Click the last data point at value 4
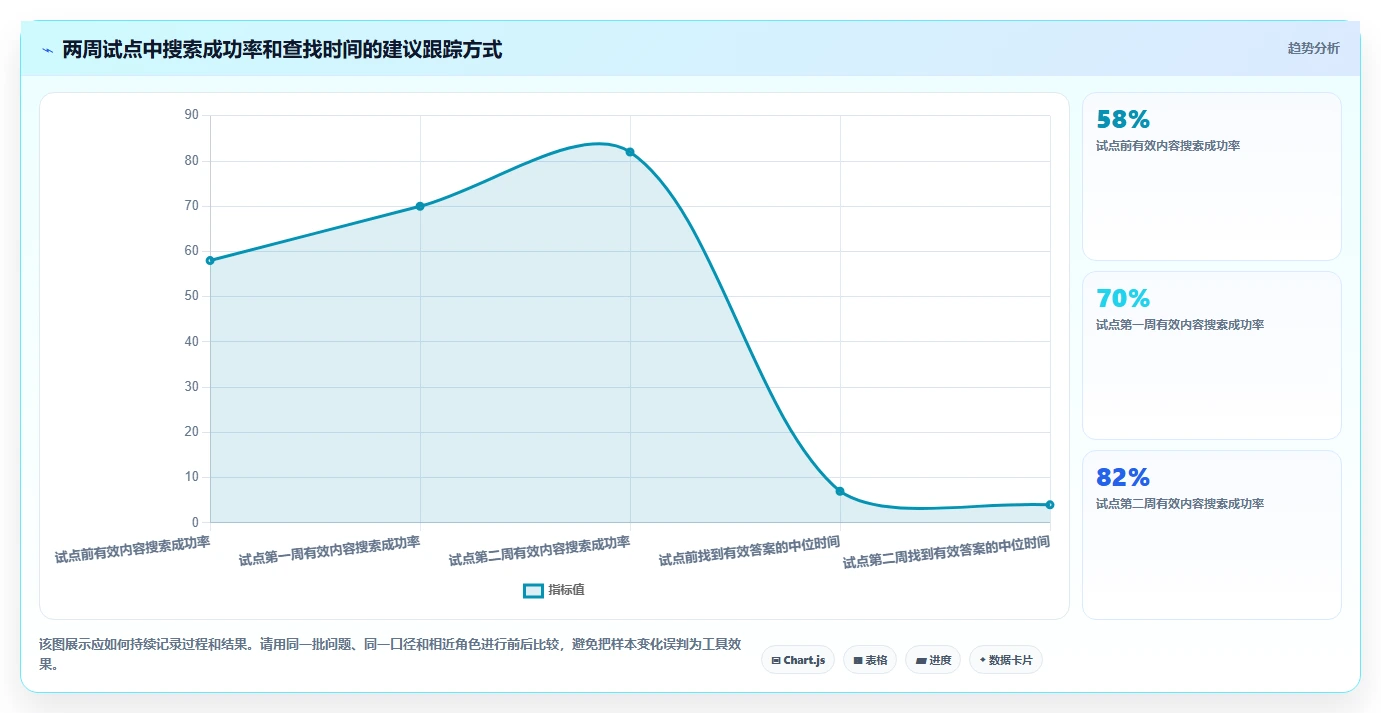Viewport: 1381px width, 713px height. [1050, 504]
